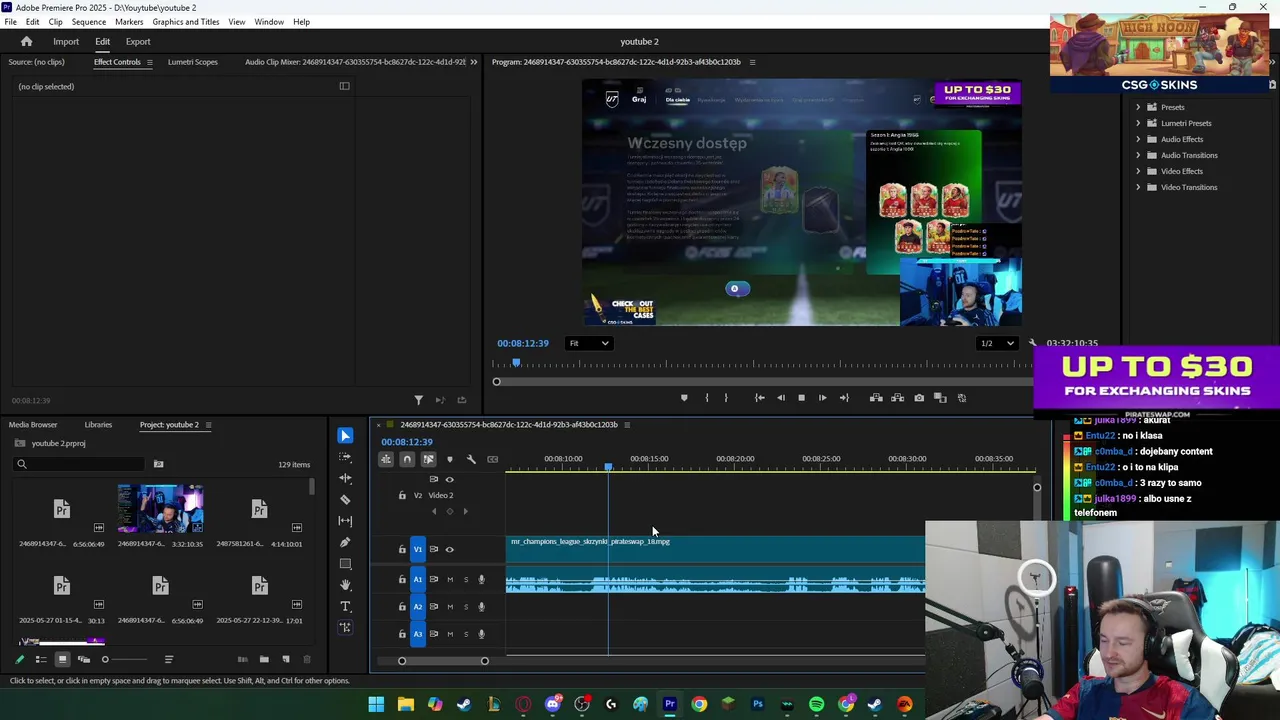Click Export Frame camera icon

pyautogui.click(x=919, y=398)
